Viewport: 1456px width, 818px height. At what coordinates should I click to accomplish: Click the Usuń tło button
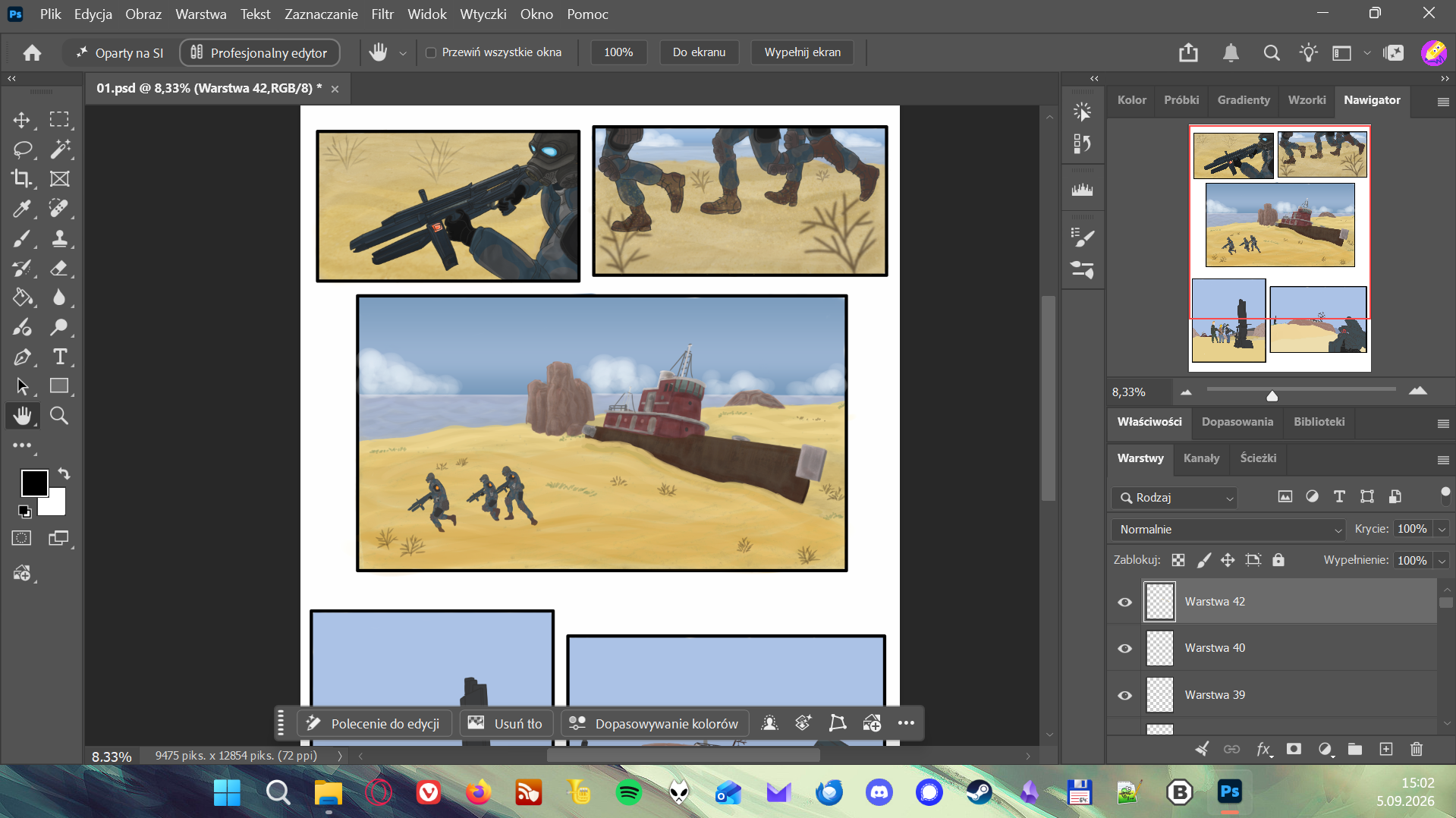click(507, 723)
